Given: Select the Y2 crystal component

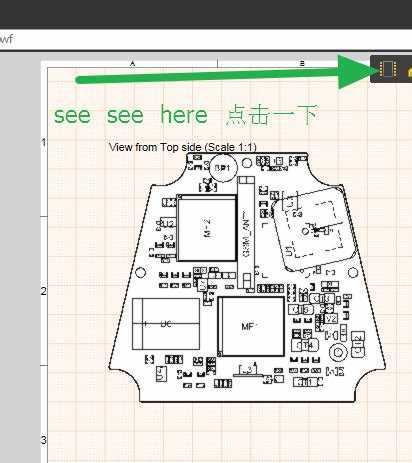Looking at the screenshot, I should (331, 319).
